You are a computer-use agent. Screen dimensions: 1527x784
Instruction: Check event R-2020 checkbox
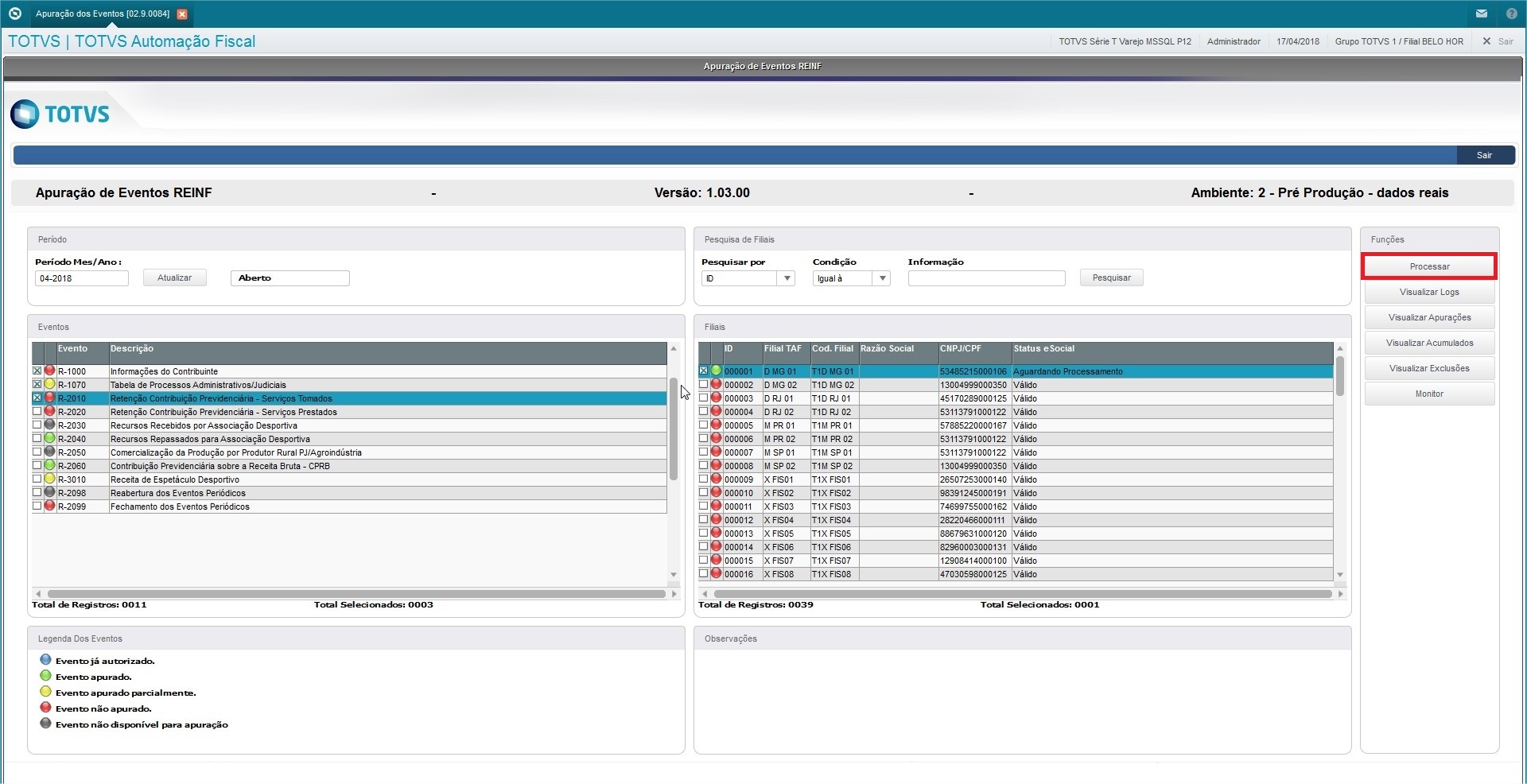click(x=37, y=411)
